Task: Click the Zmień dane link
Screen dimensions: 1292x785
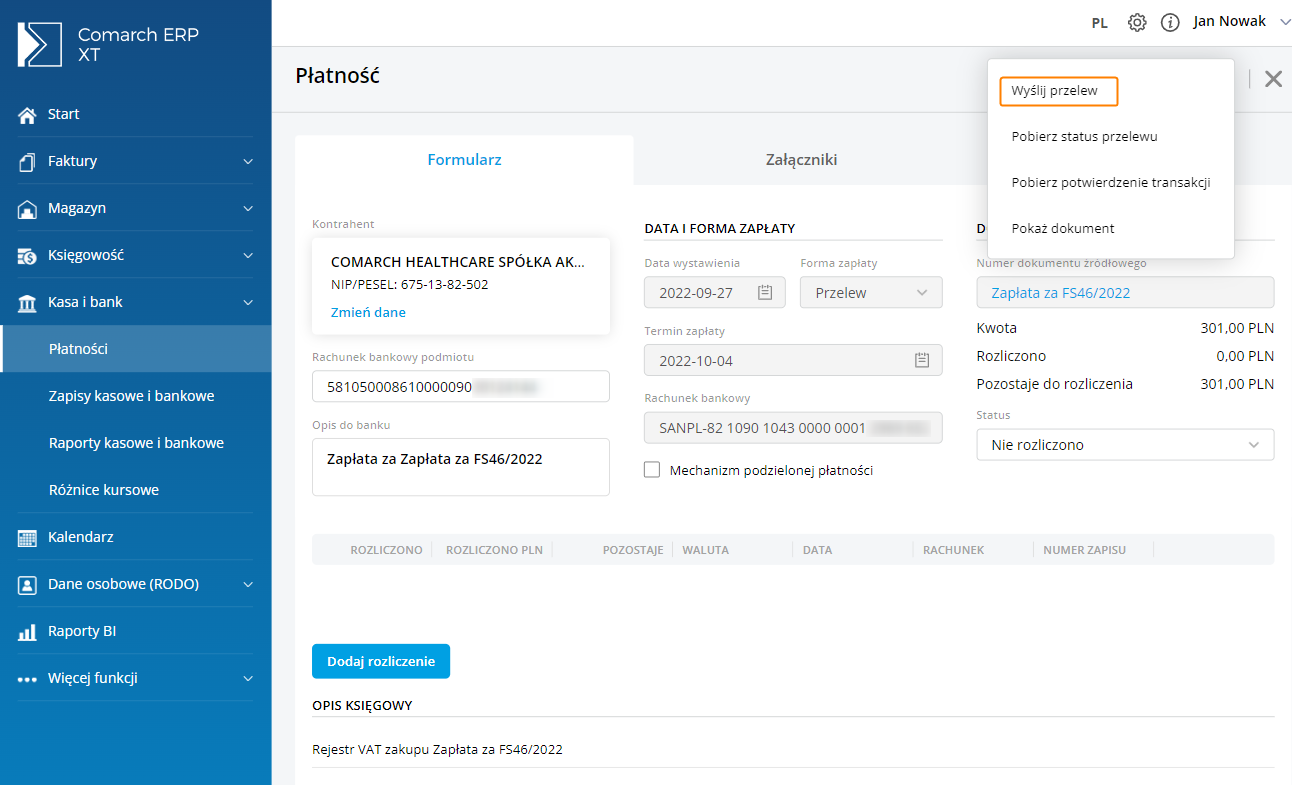Action: [x=368, y=312]
